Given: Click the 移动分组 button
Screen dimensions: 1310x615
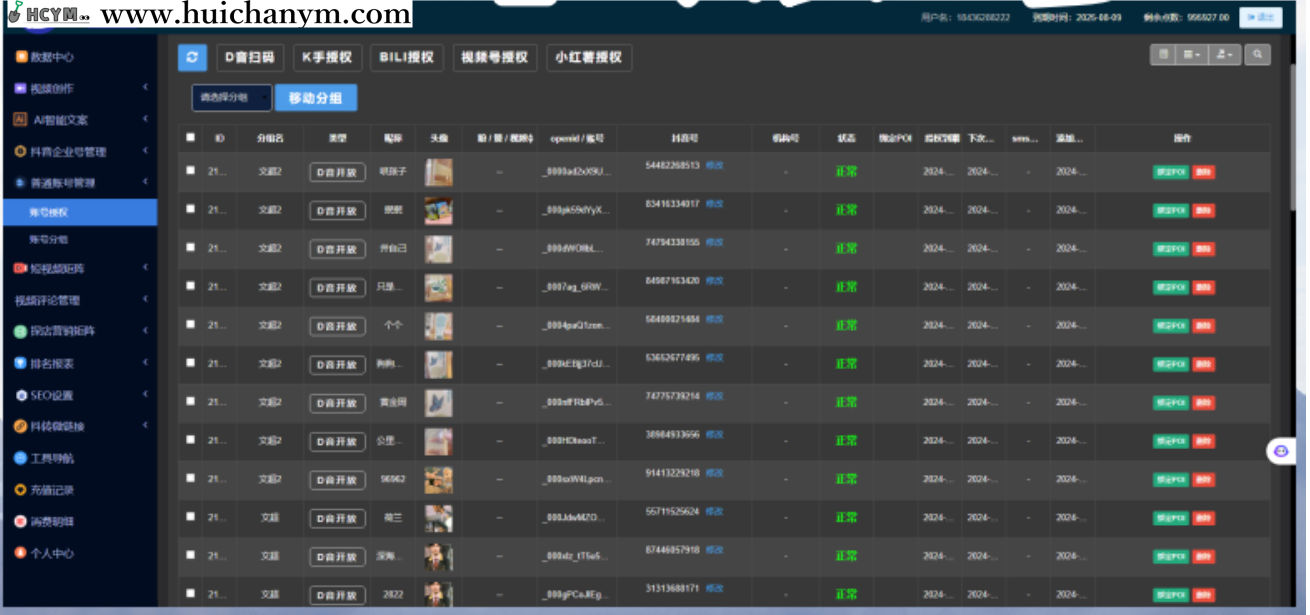Looking at the screenshot, I should point(315,98).
